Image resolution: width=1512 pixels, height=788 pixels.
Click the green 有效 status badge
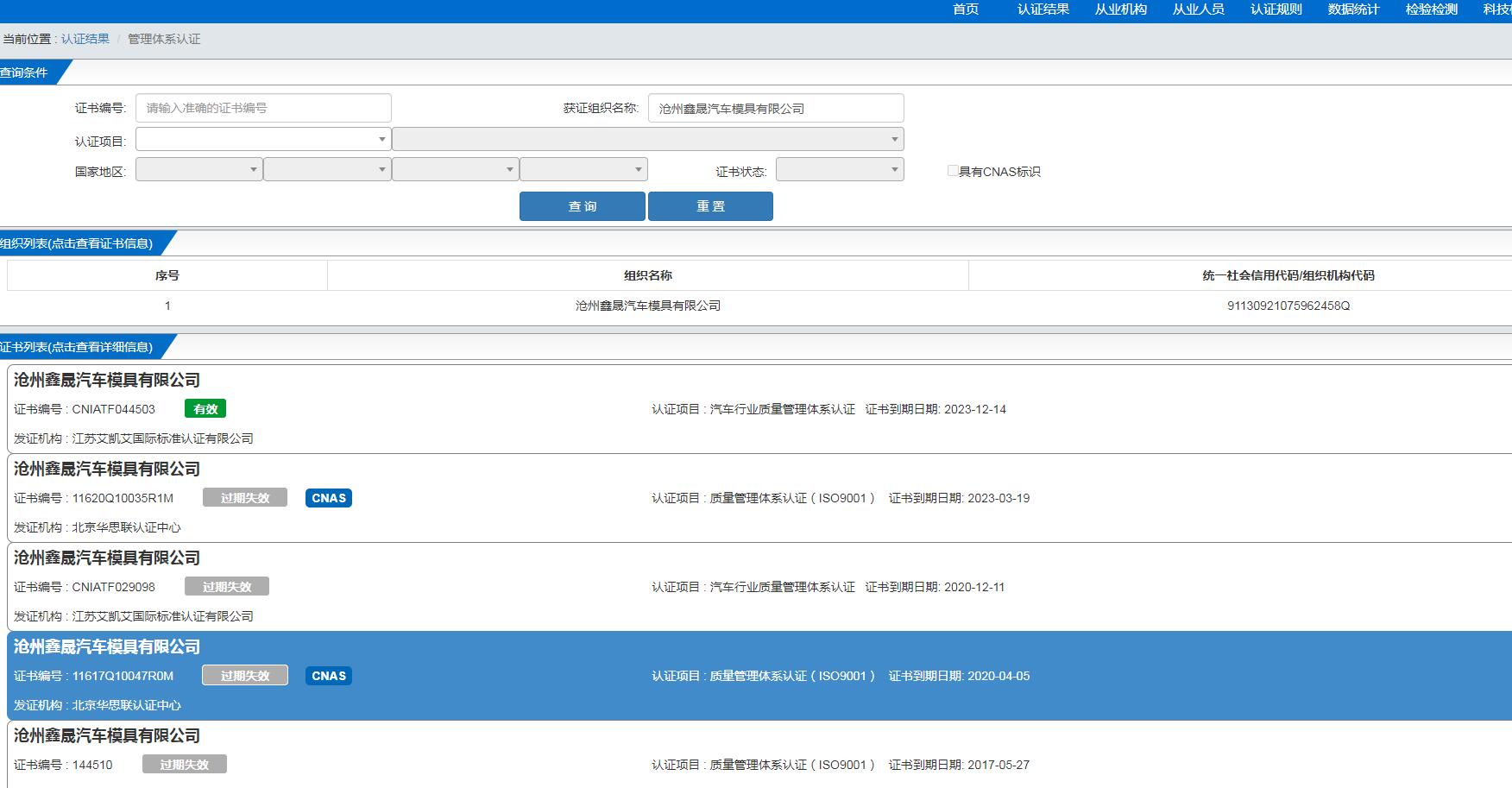[x=205, y=409]
